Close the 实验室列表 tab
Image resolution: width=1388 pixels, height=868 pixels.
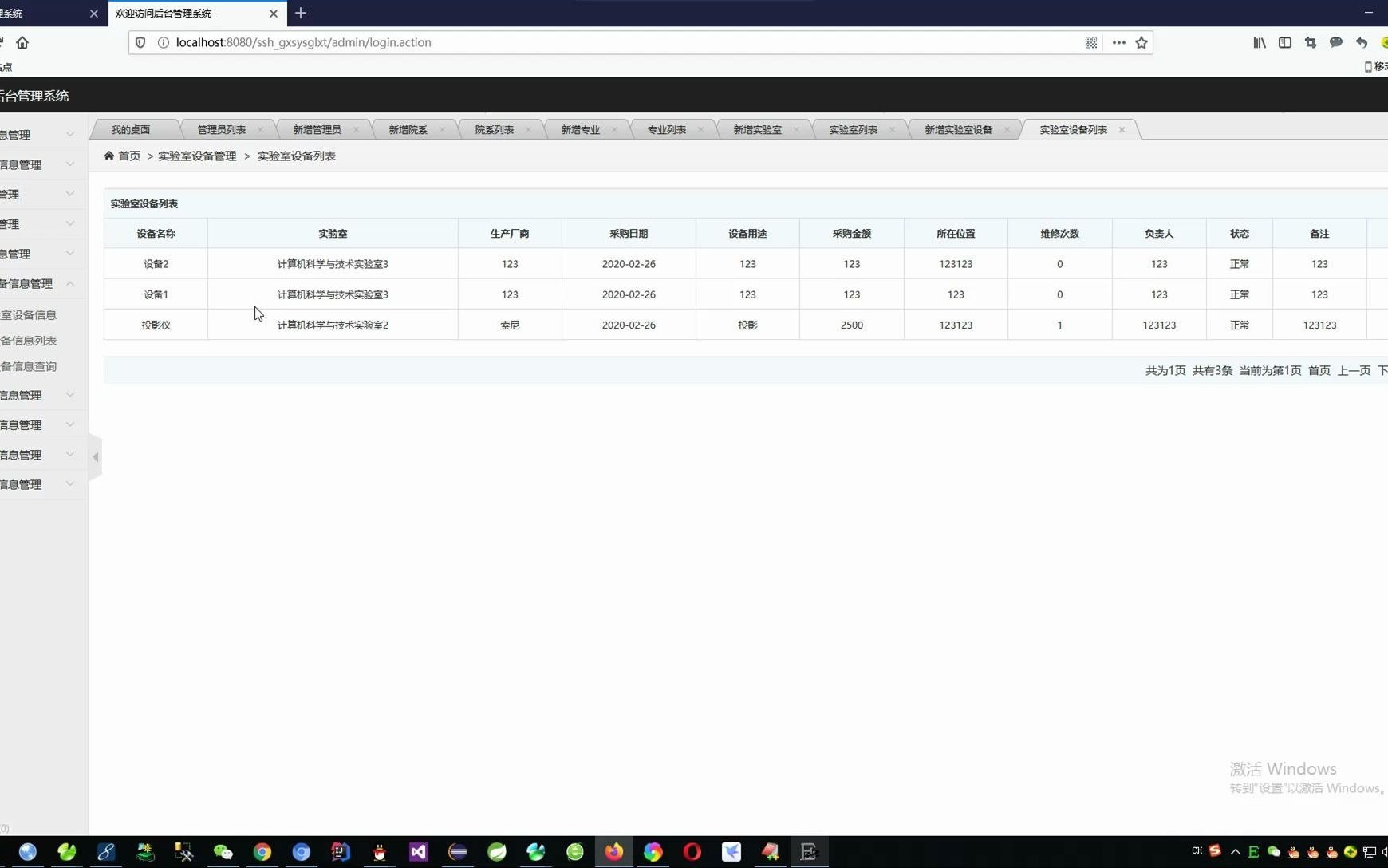893,128
